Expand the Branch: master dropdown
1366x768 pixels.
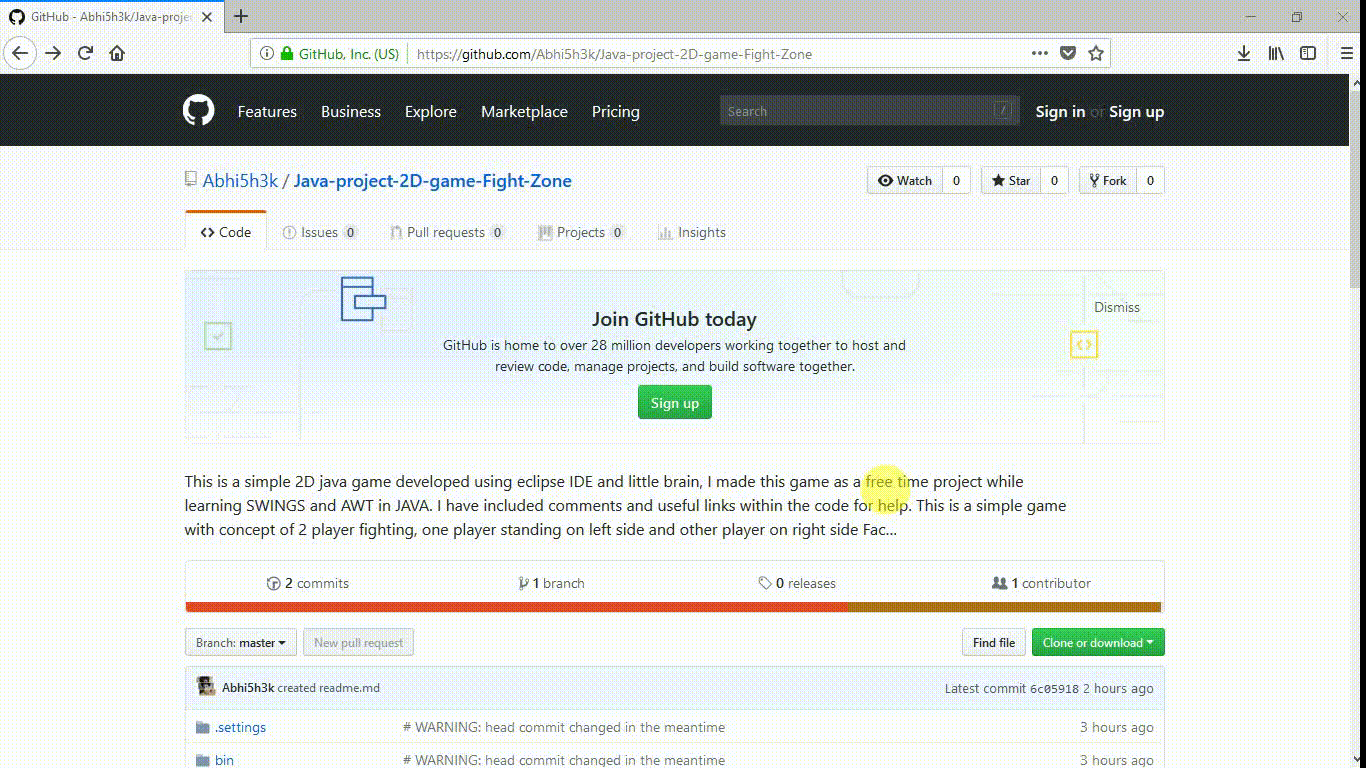click(x=241, y=643)
